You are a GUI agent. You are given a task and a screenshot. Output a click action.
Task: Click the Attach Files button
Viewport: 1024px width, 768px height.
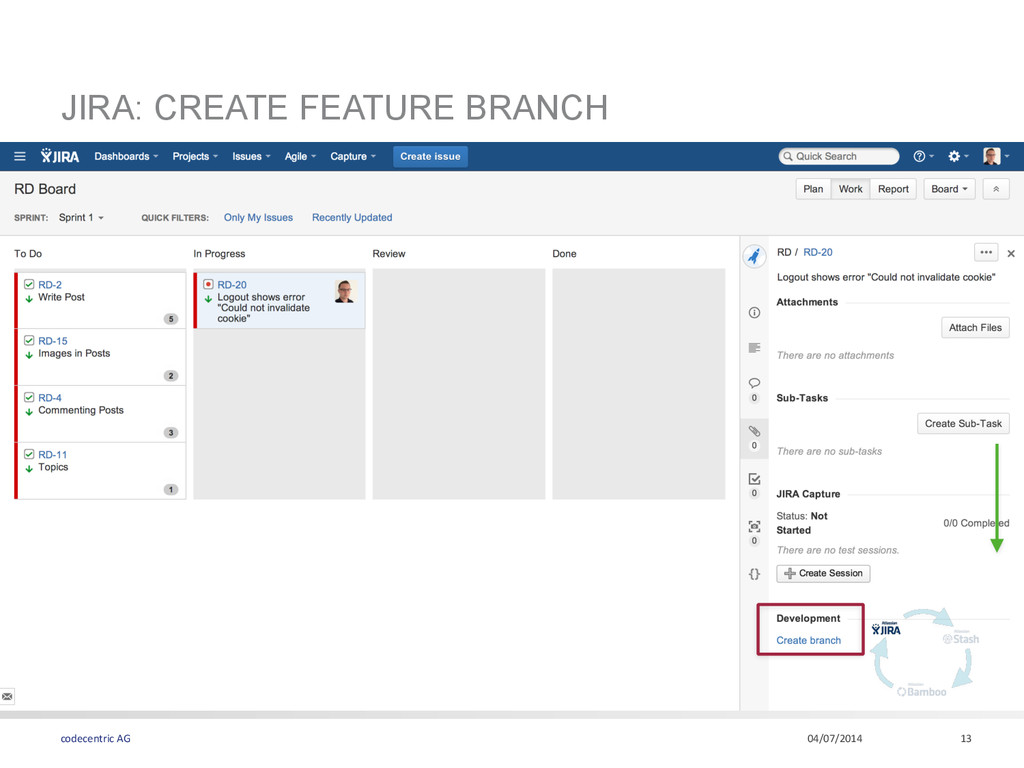coord(975,327)
